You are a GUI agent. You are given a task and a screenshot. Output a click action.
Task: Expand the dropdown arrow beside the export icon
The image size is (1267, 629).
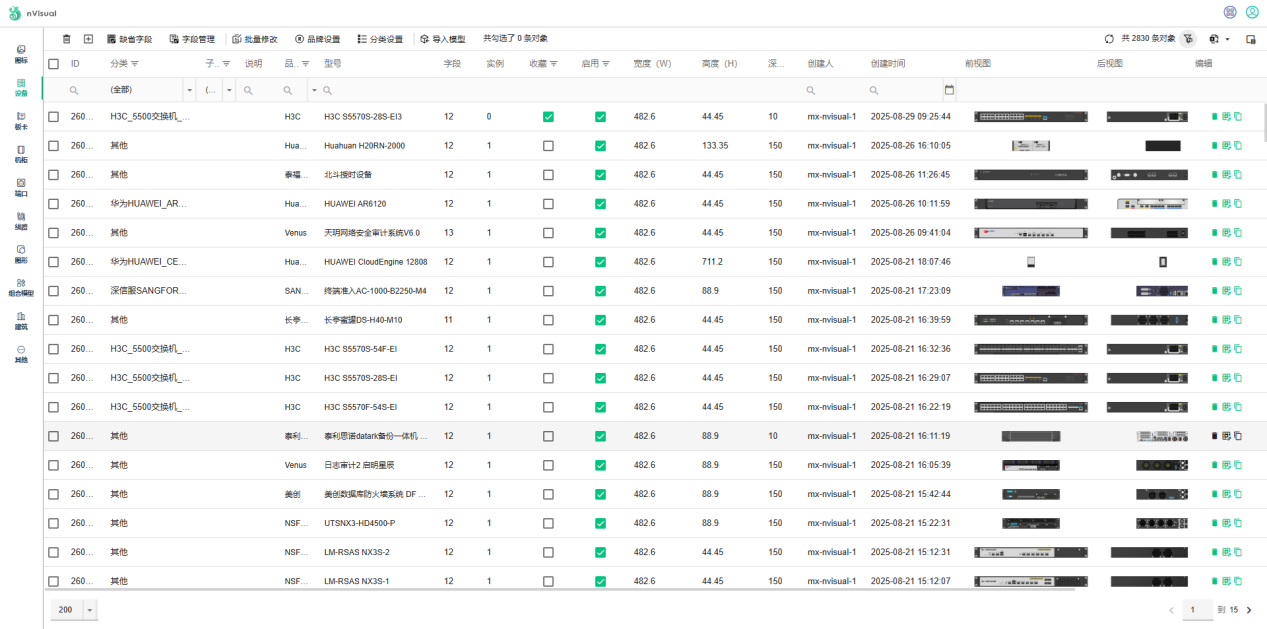click(1228, 40)
